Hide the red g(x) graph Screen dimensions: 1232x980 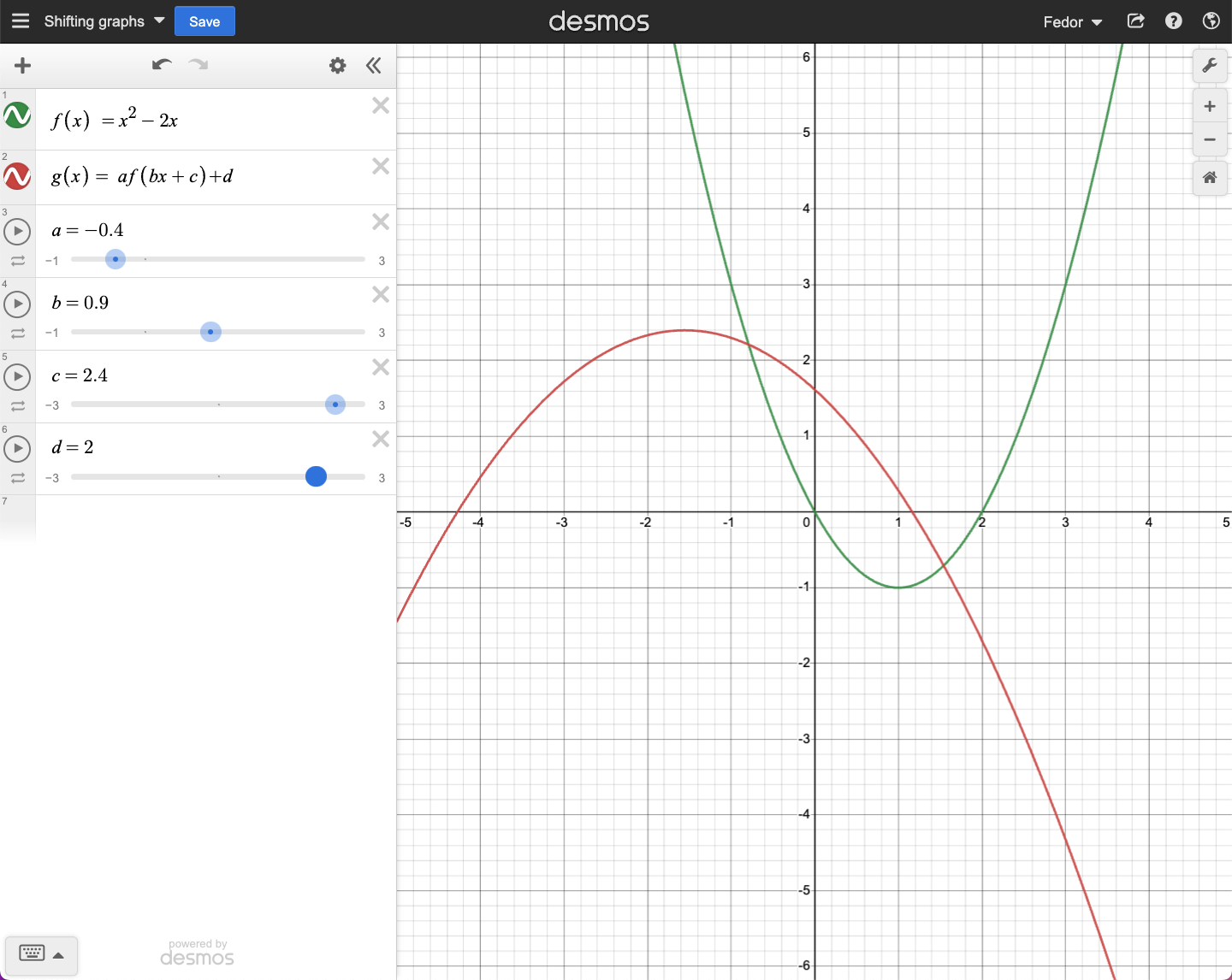click(x=17, y=176)
